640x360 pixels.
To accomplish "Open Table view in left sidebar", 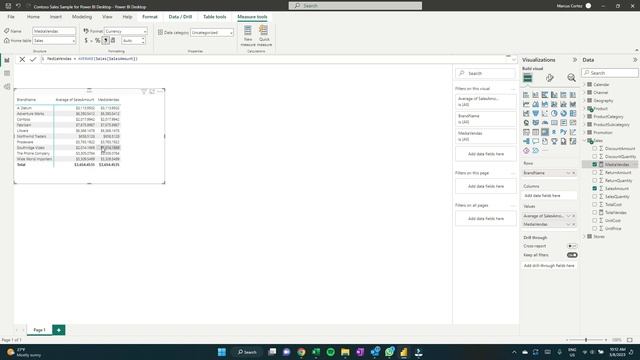I will pos(7,73).
